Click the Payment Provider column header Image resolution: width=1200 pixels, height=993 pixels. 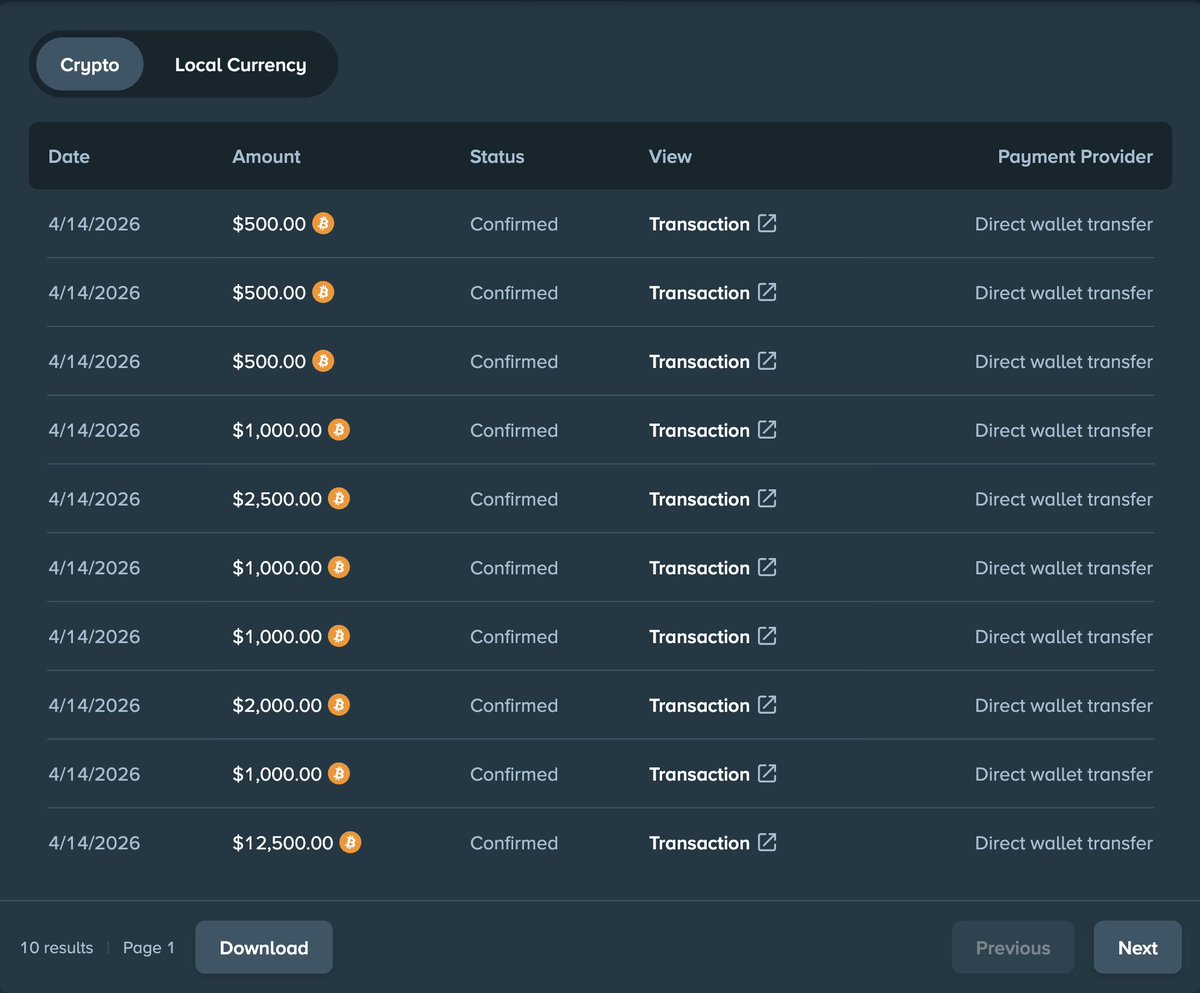click(1075, 156)
